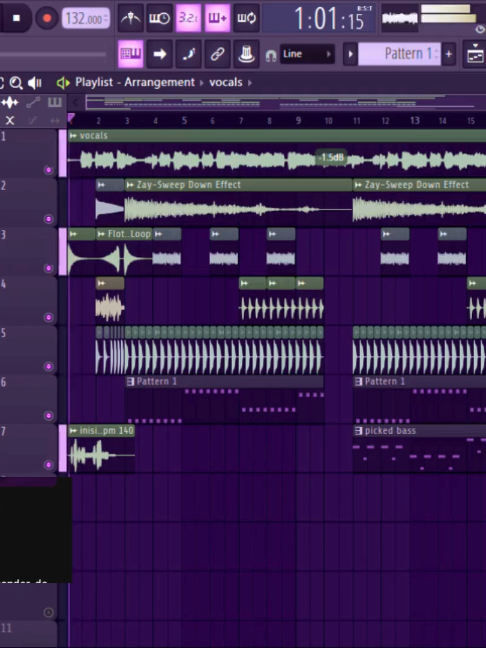Viewport: 486px width, 648px height.
Task: Mute track 1 with its purple dot
Action: click(48, 170)
